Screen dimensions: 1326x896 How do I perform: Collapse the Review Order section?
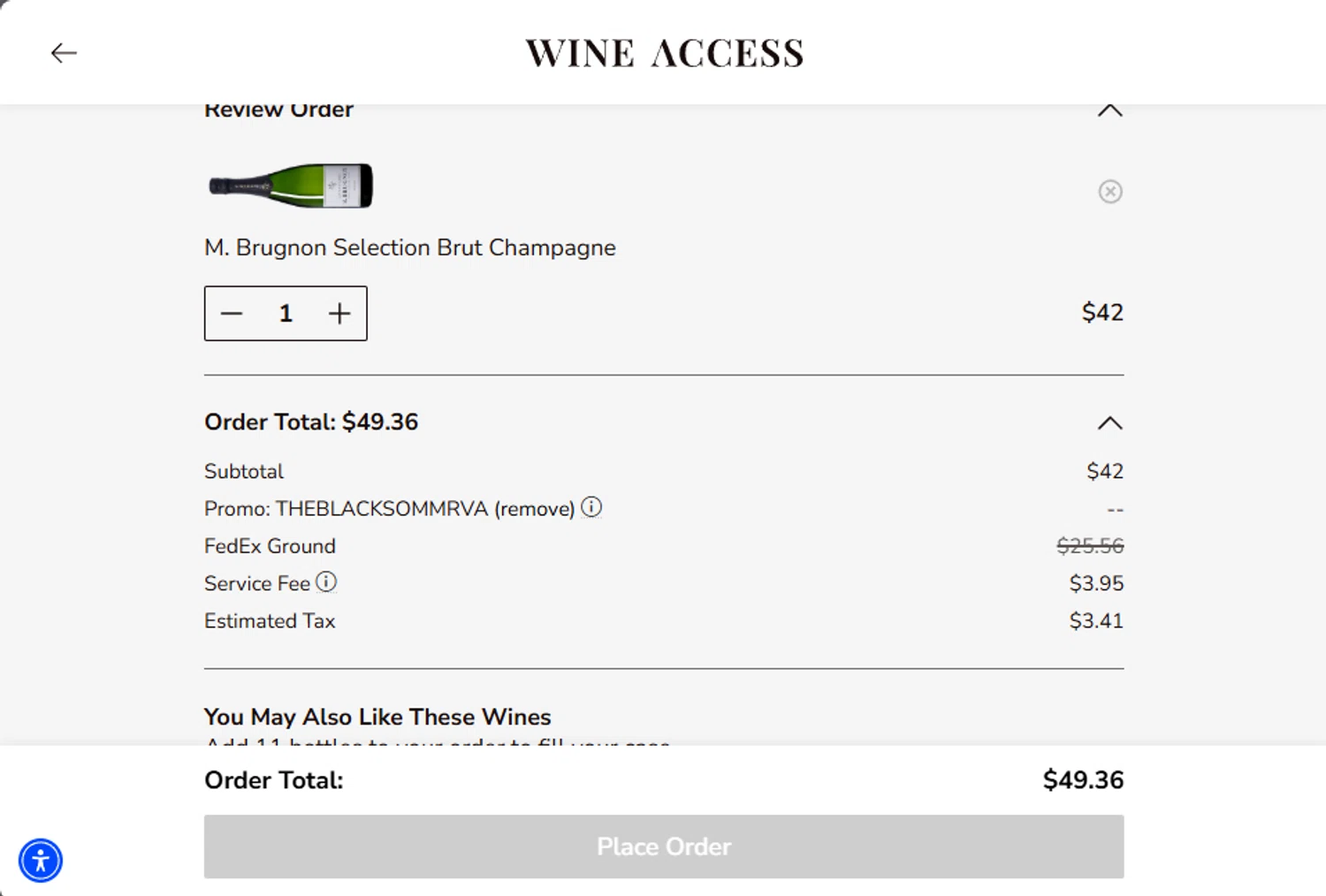1109,111
